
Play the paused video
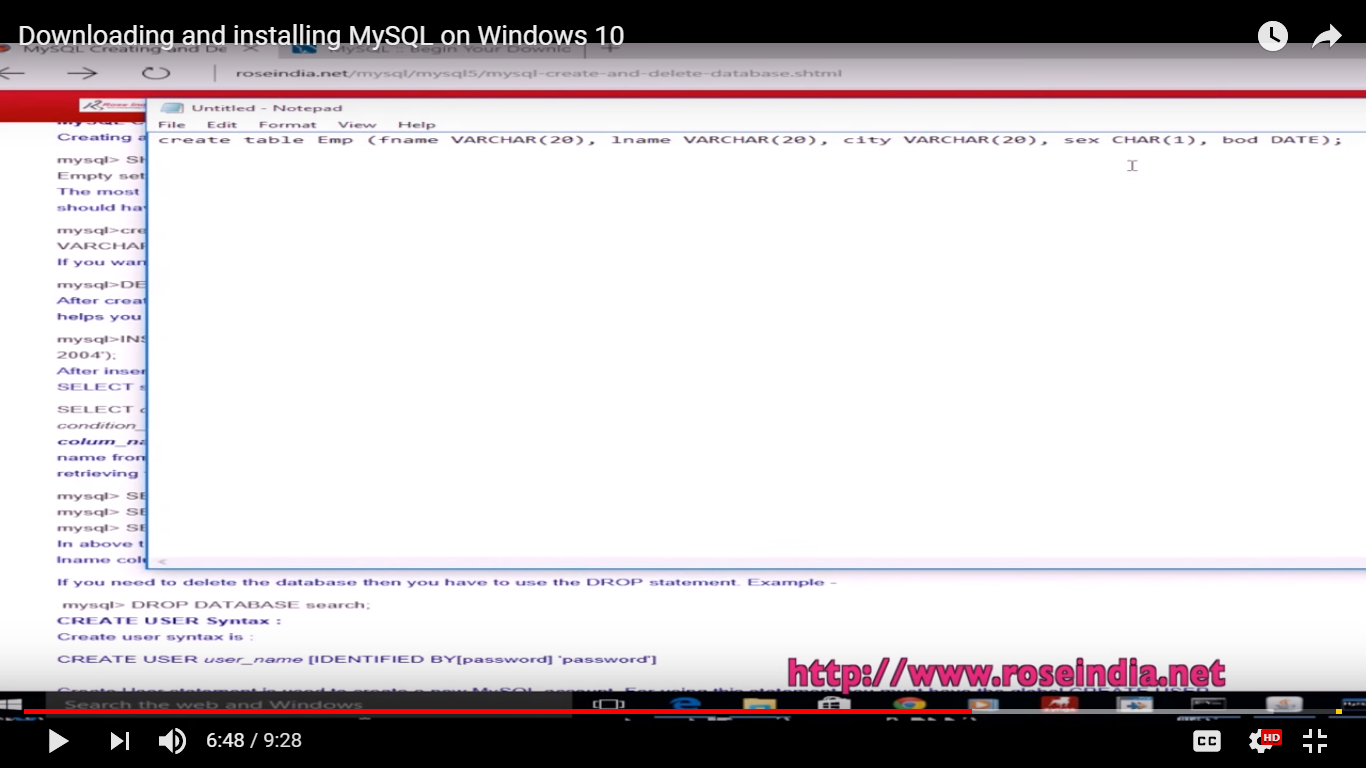coord(58,741)
